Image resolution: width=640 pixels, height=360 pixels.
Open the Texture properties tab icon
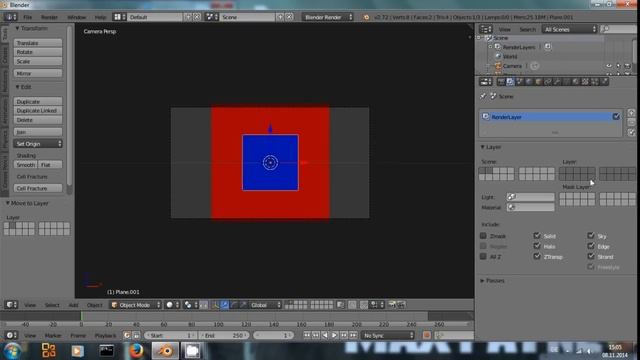585,82
